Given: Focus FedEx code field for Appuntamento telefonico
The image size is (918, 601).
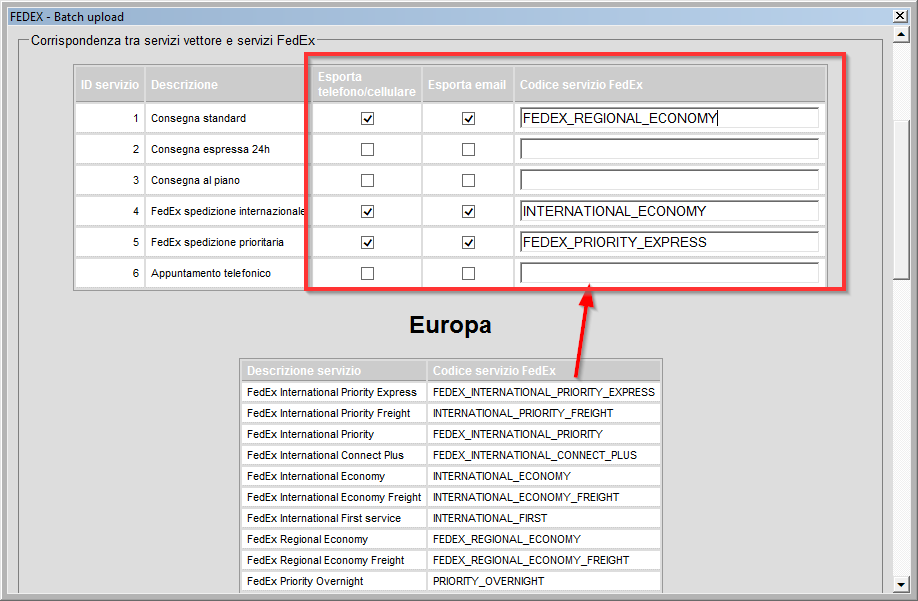Looking at the screenshot, I should tap(669, 273).
